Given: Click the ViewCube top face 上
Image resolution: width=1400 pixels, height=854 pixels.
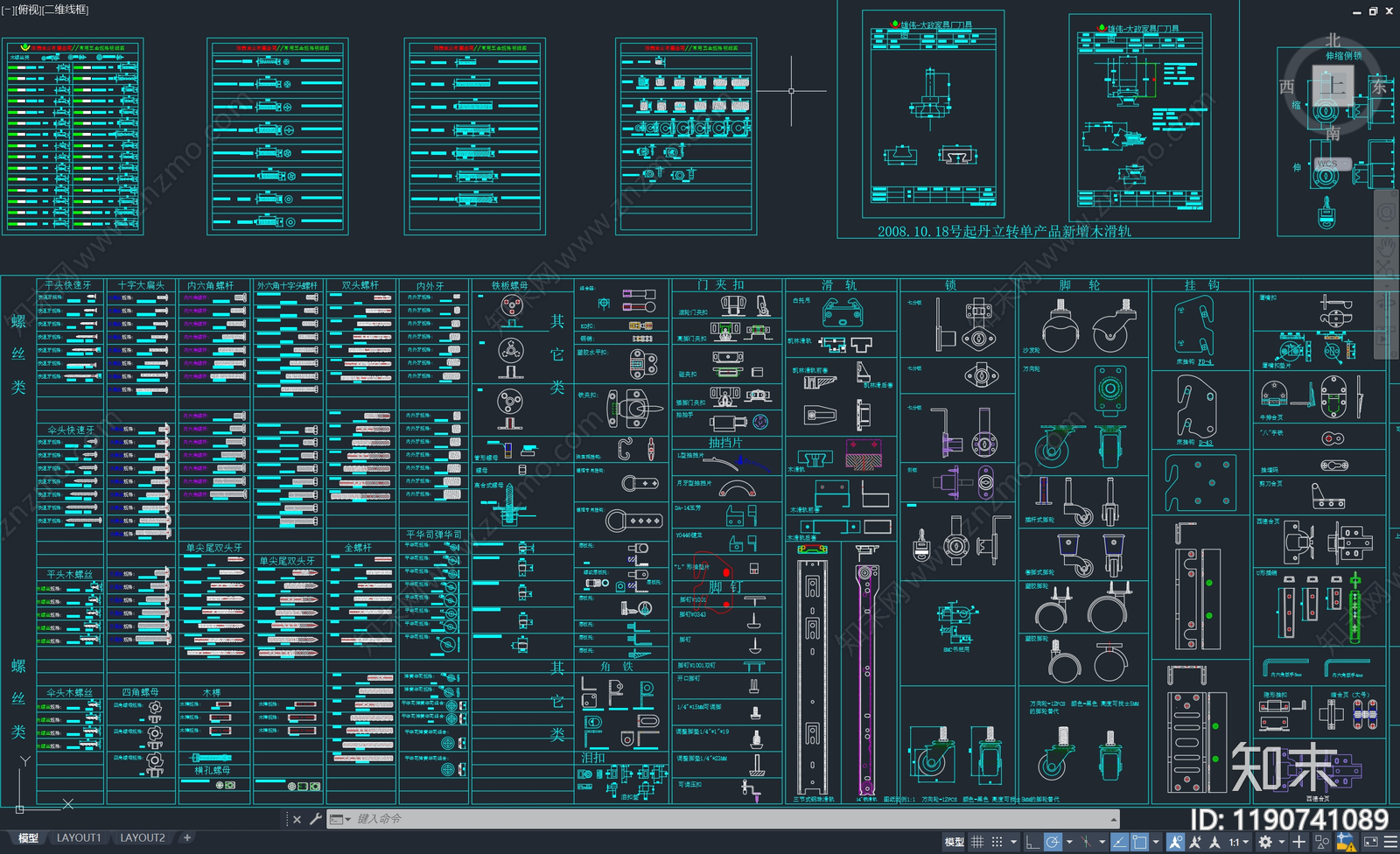Looking at the screenshot, I should 1332,86.
